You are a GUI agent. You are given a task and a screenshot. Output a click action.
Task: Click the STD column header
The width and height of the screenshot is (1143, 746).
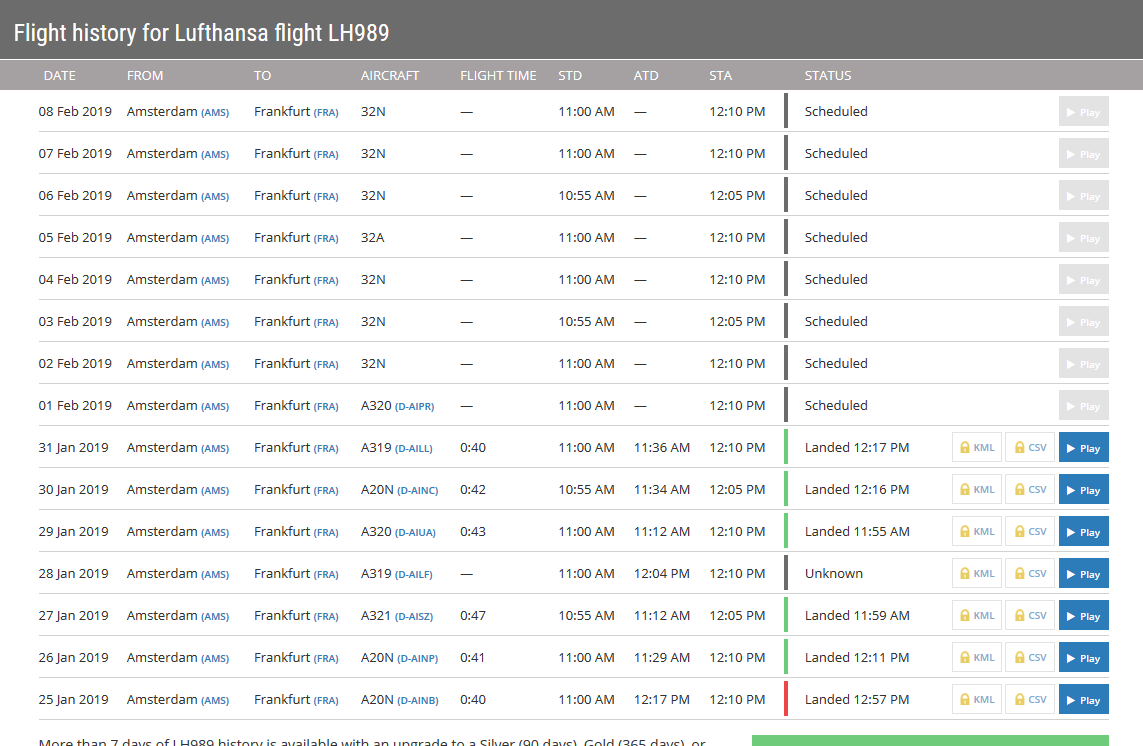click(x=570, y=75)
